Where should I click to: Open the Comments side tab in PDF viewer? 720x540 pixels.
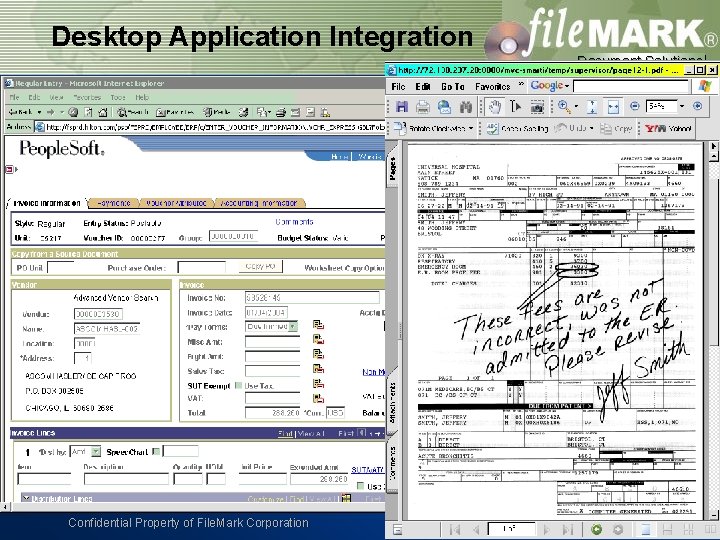click(393, 463)
